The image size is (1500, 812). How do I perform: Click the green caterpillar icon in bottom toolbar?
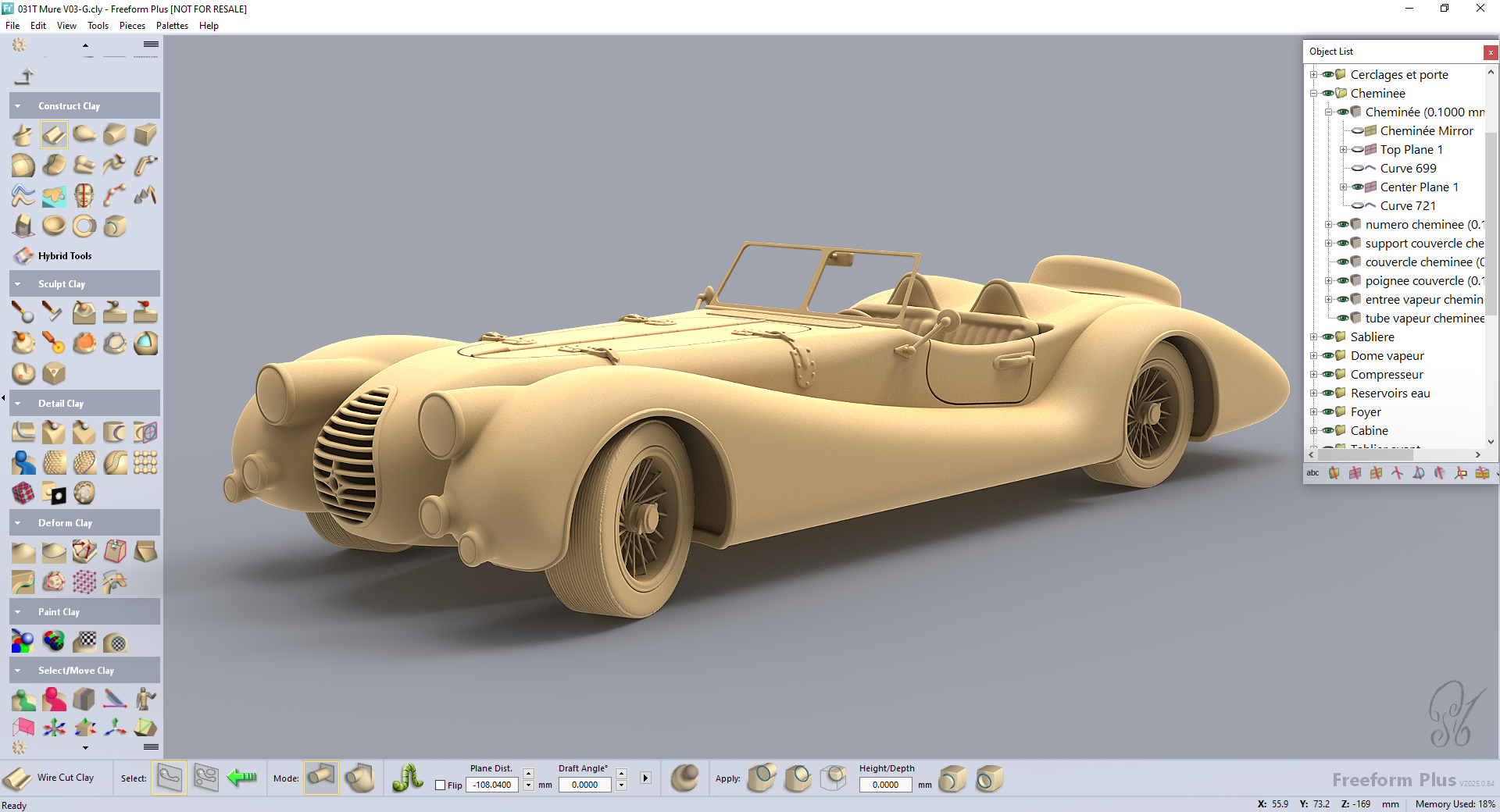408,778
